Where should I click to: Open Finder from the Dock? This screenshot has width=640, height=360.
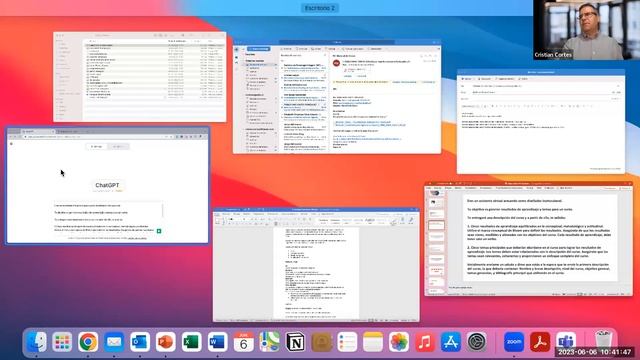(37, 342)
